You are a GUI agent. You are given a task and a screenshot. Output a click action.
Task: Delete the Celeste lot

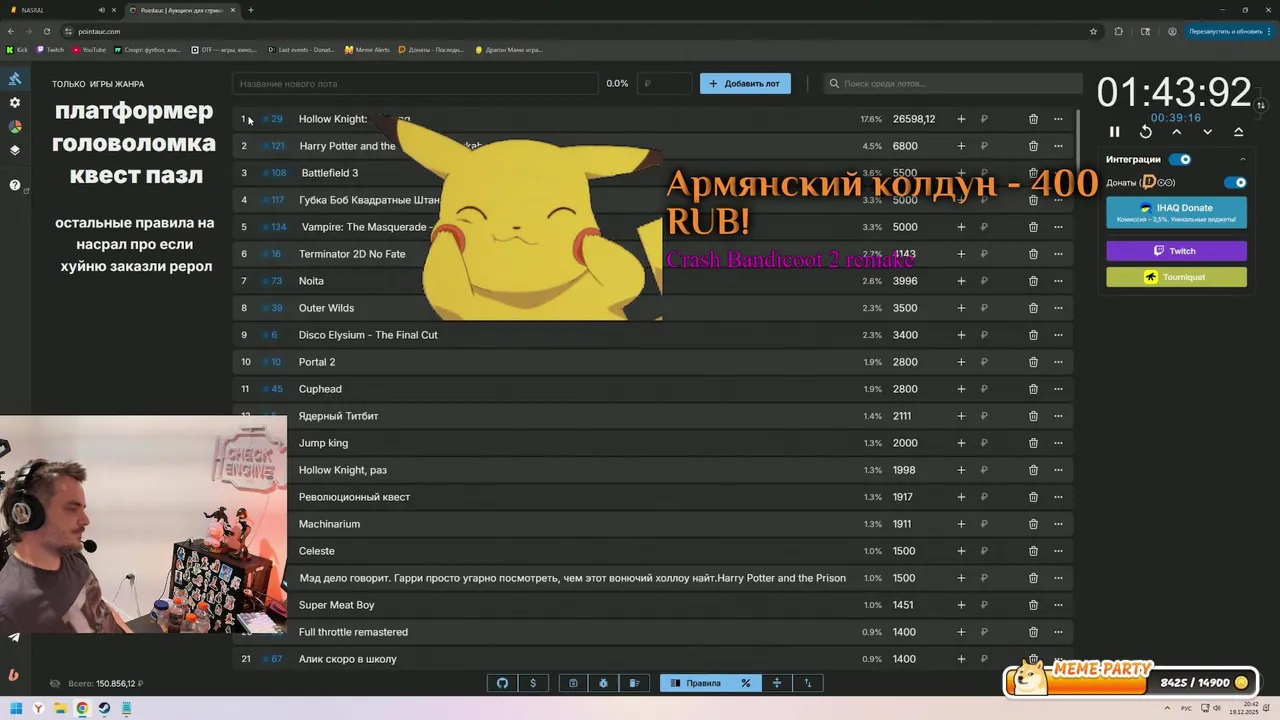pyautogui.click(x=1033, y=551)
